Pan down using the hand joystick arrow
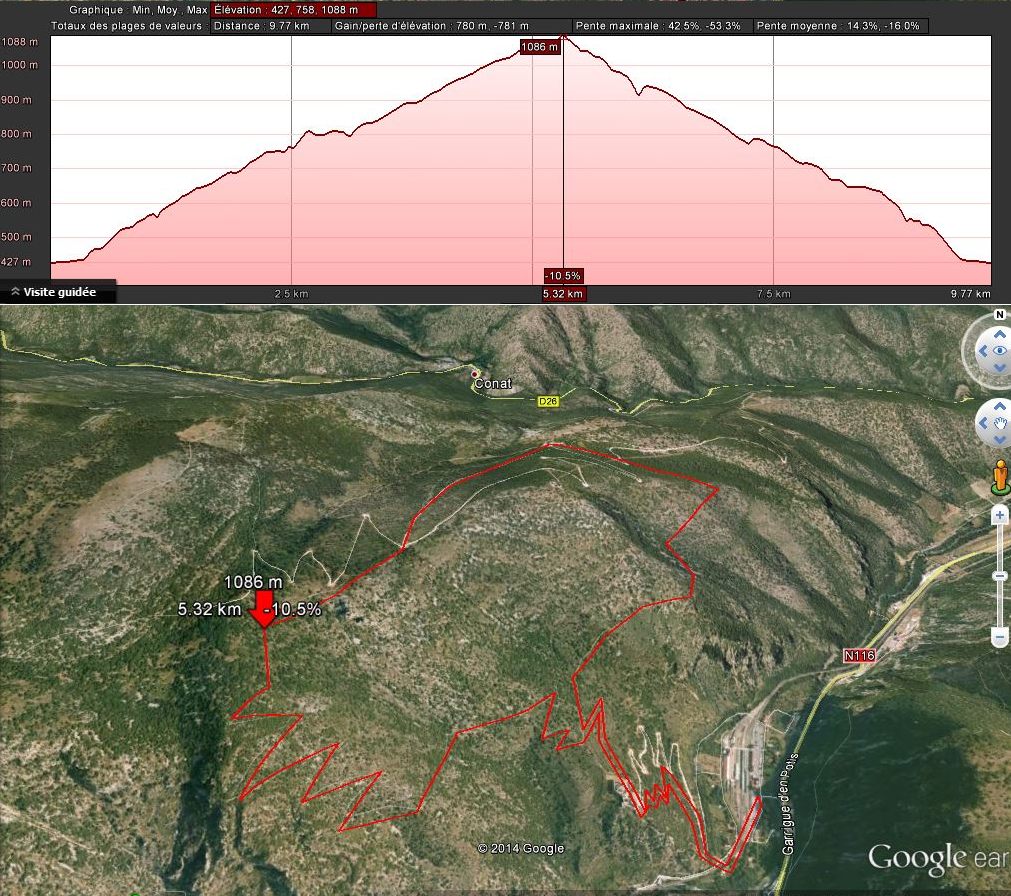Image resolution: width=1011 pixels, height=896 pixels. click(1000, 441)
